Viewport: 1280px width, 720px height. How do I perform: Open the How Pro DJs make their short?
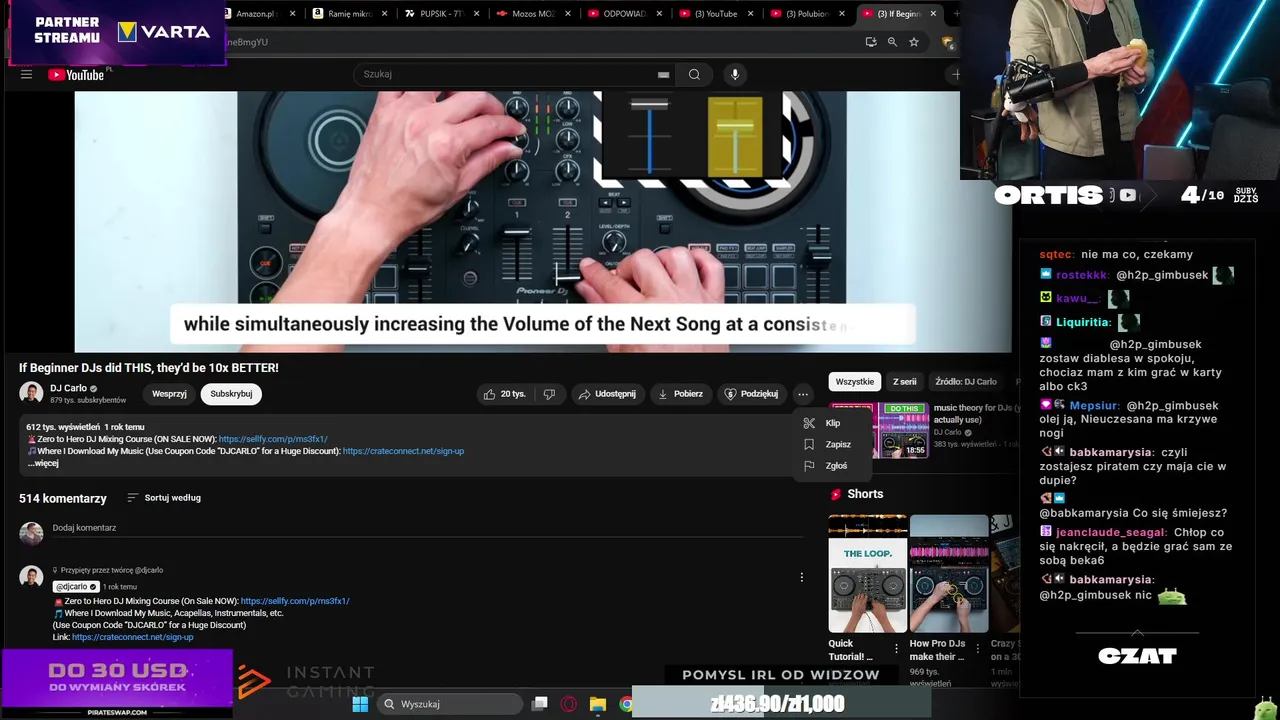coord(949,573)
